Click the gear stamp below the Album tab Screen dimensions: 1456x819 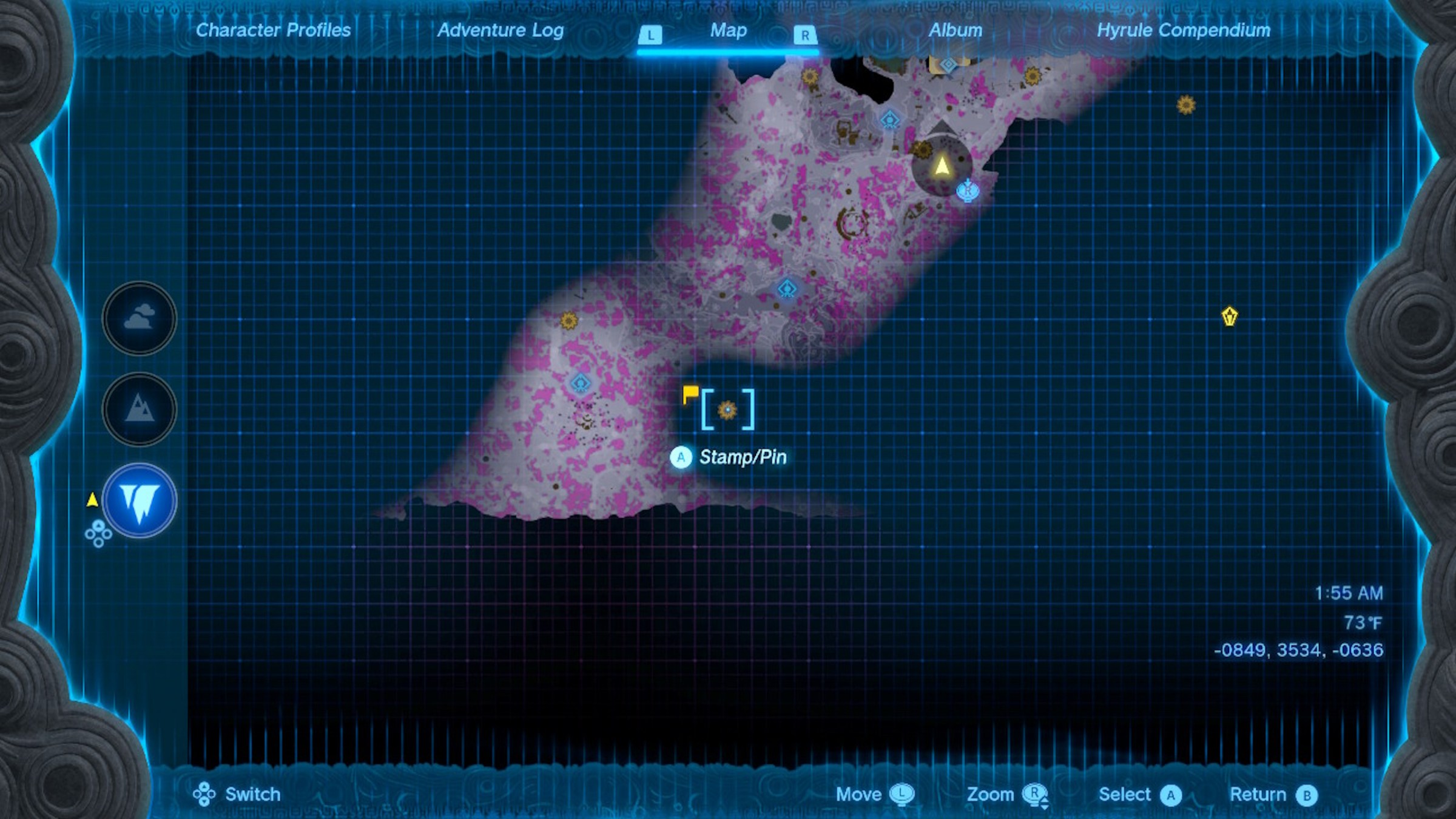(1033, 76)
